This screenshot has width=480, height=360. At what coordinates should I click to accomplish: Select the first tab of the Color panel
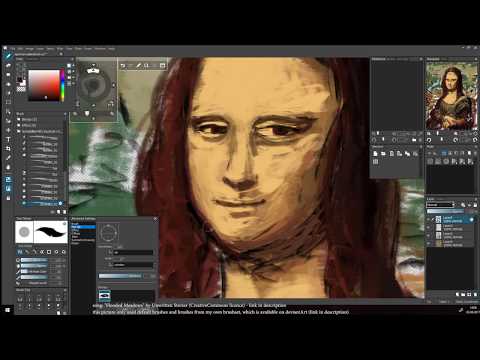coord(20,59)
